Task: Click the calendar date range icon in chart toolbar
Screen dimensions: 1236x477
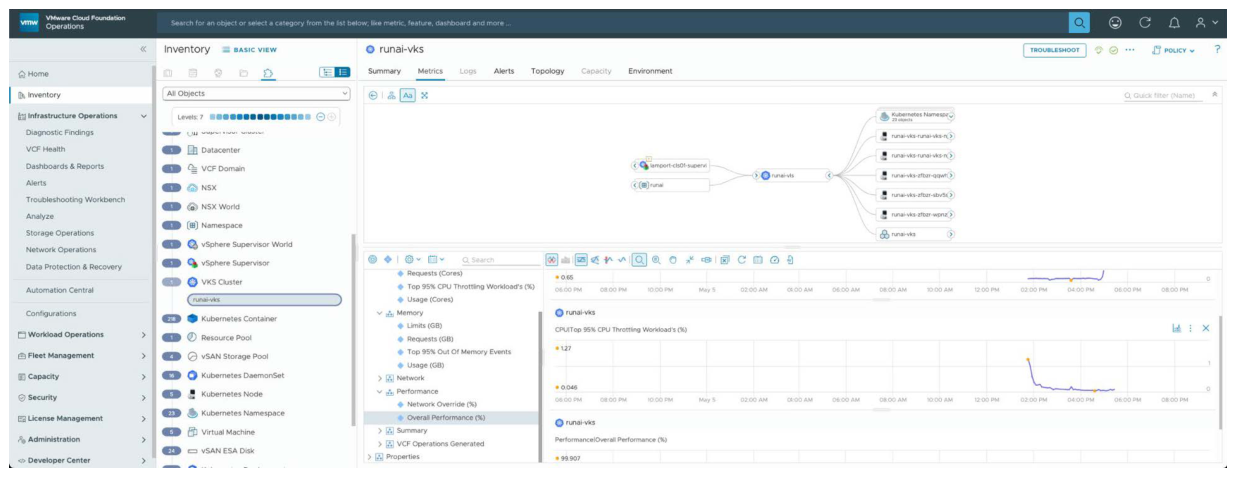Action: click(758, 259)
